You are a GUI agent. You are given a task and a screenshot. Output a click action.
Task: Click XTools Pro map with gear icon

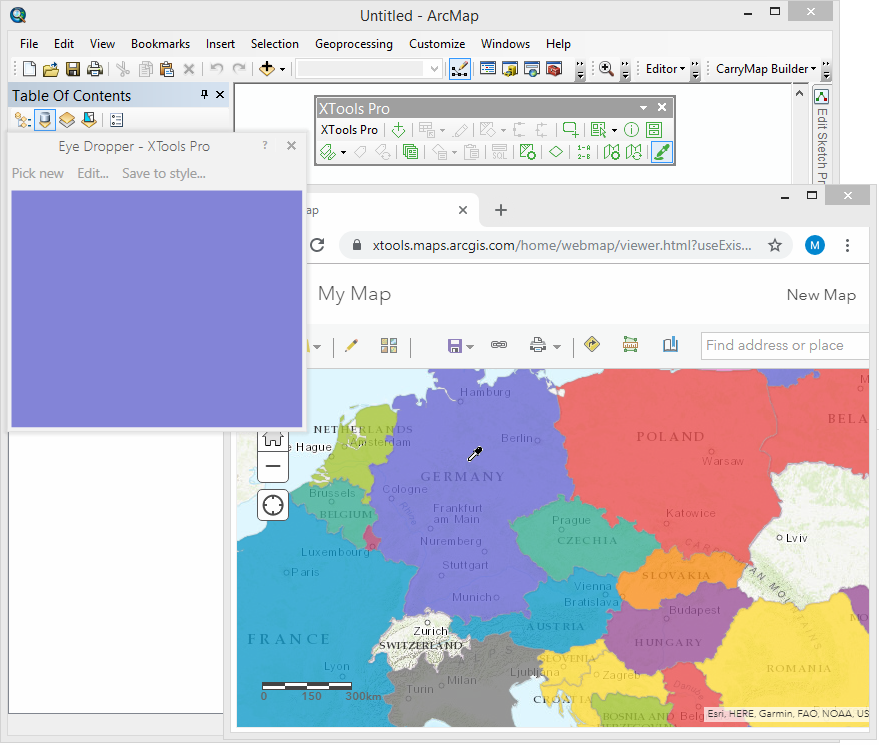[612, 152]
